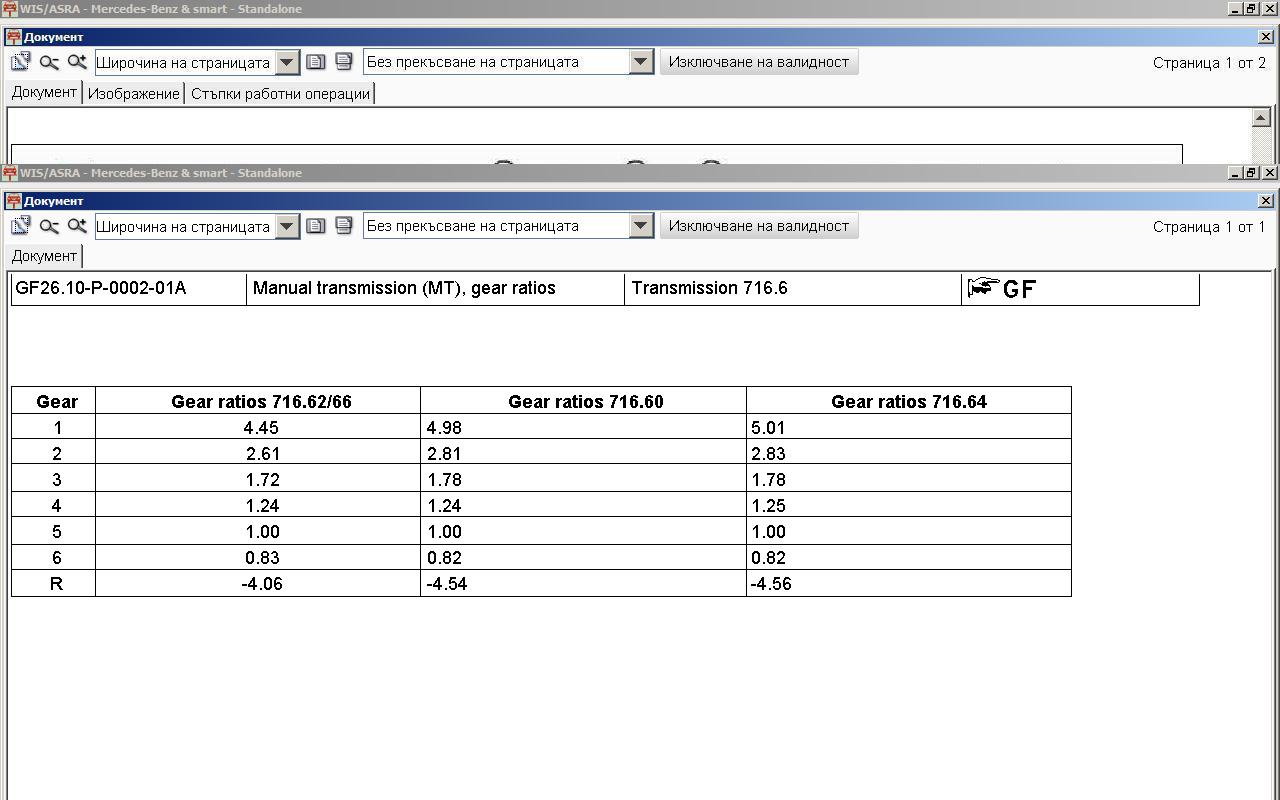This screenshot has width=1280, height=800.
Task: Click the 5.01 first-gear ratio value
Action: tap(768, 428)
